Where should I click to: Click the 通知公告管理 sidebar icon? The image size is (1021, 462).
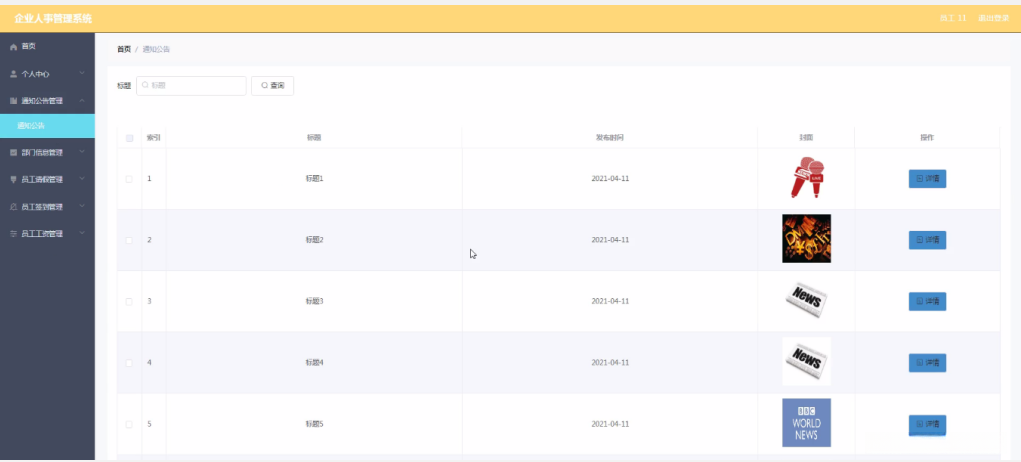pos(13,101)
